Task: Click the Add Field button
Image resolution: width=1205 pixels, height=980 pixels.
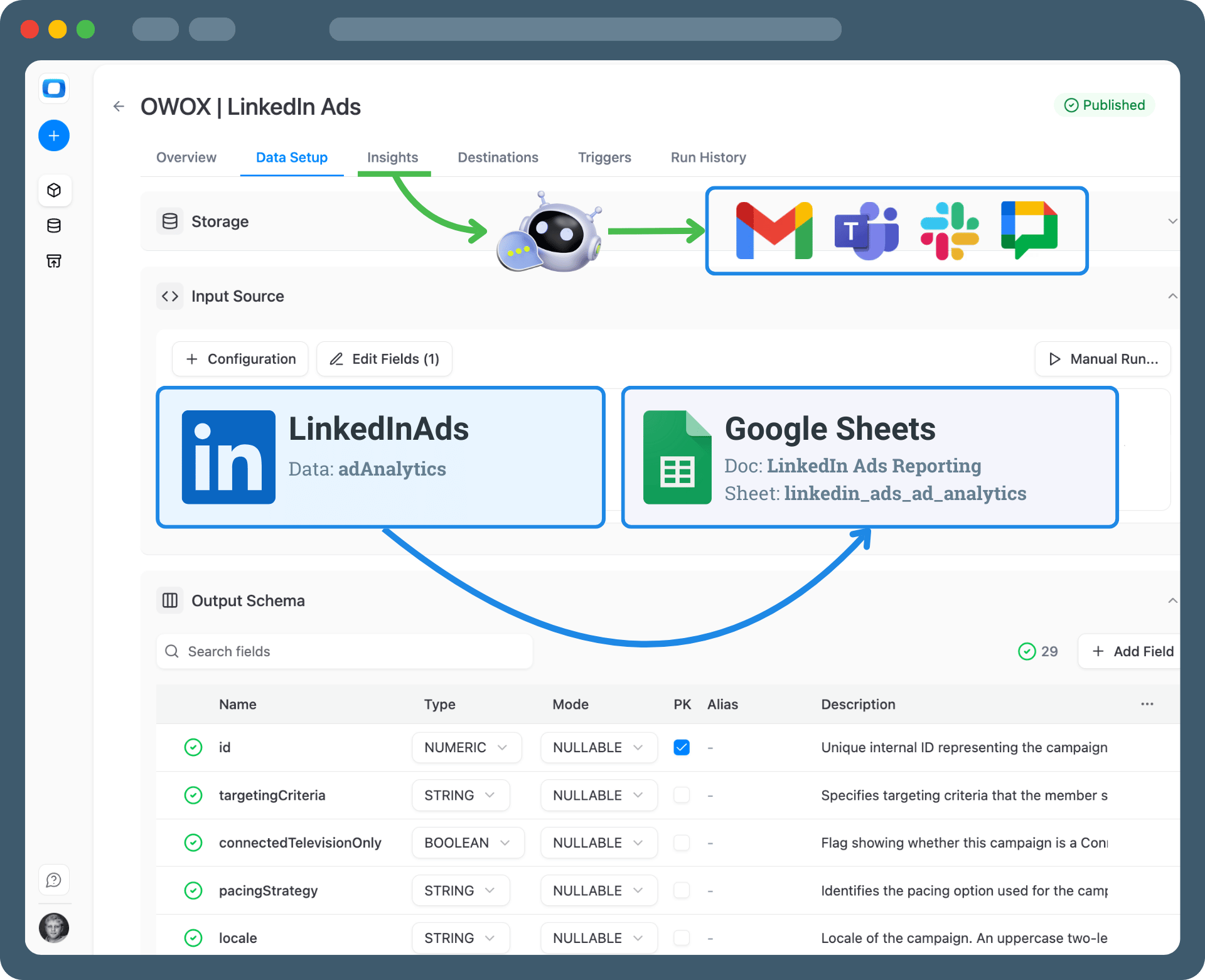Action: [x=1133, y=651]
